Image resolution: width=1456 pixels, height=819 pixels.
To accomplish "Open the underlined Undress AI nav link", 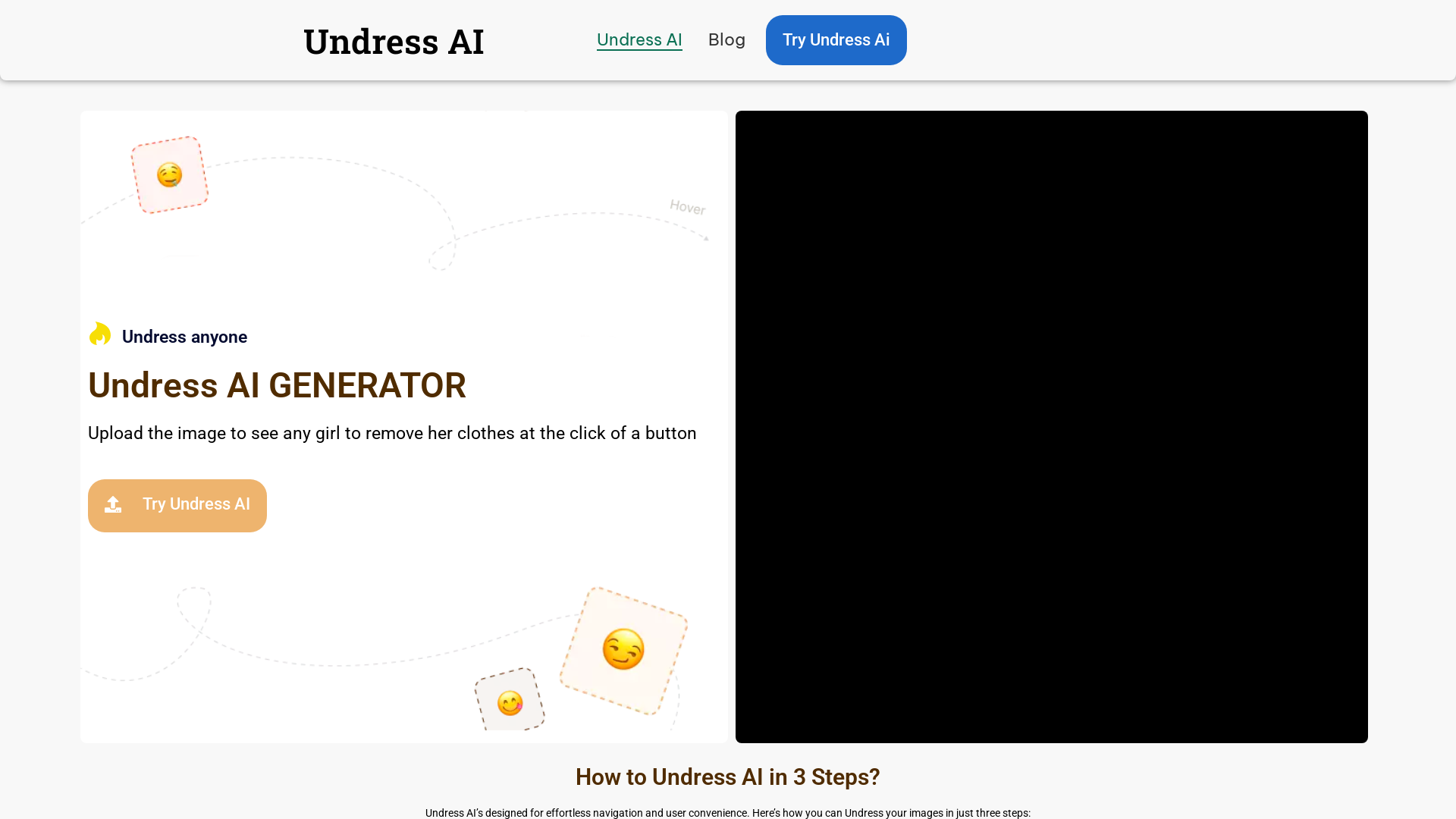I will (x=639, y=39).
